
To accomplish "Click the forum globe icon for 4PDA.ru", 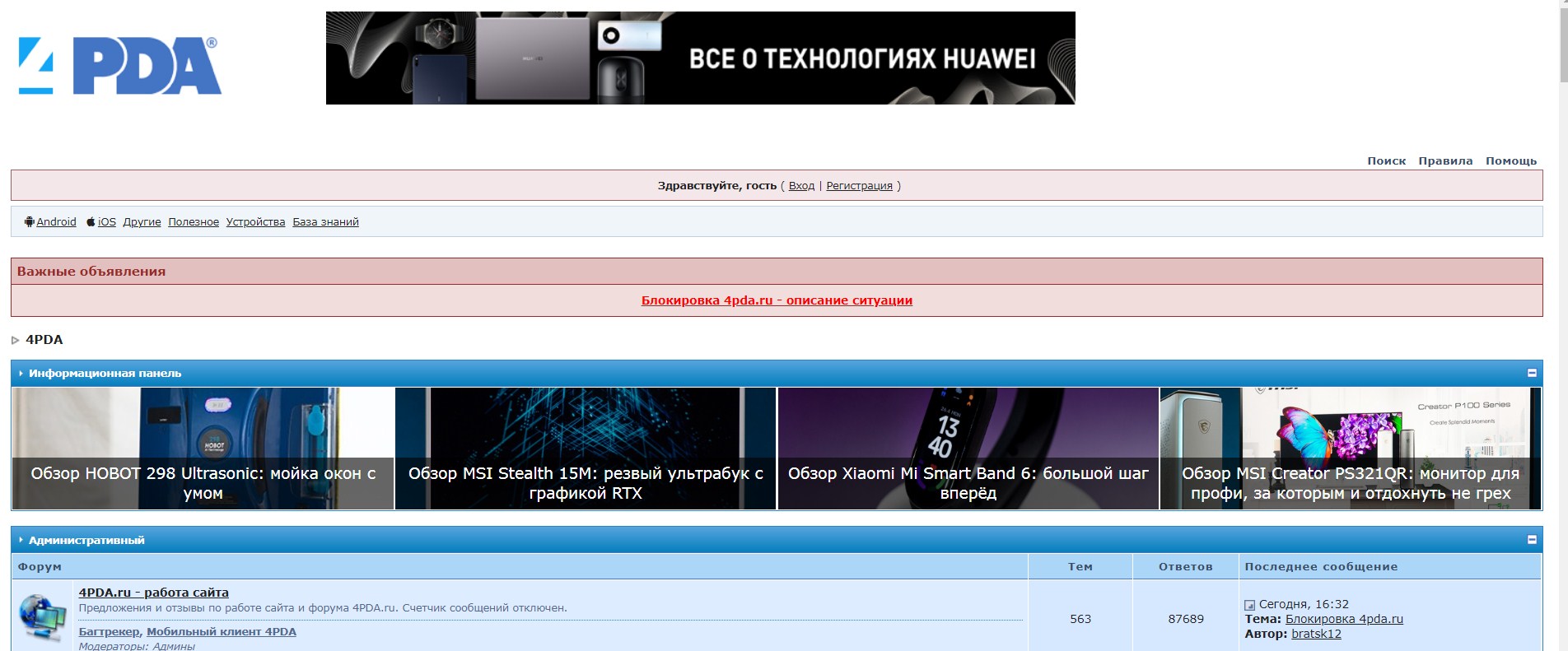I will (x=44, y=617).
